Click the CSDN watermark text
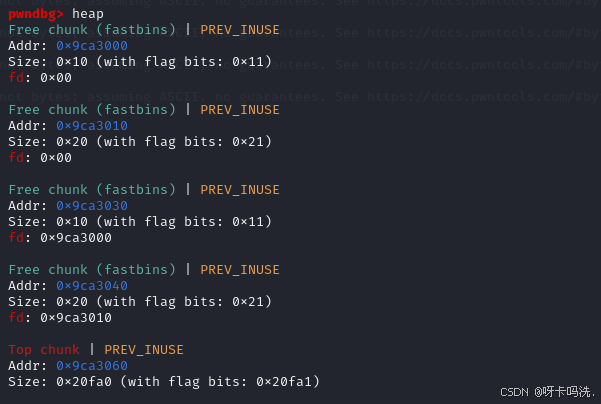601x404 pixels. 548,392
